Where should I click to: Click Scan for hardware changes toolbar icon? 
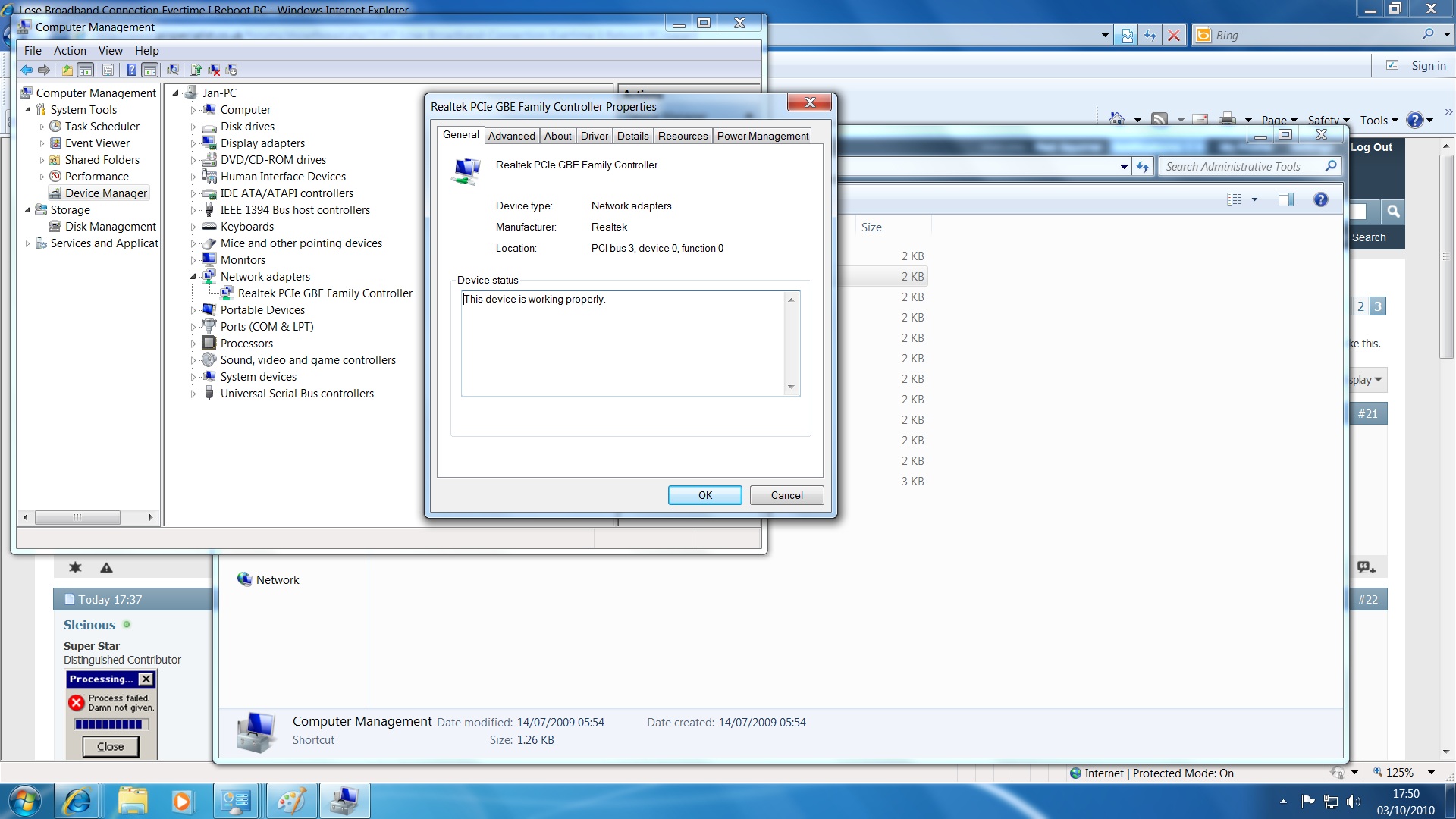coord(173,70)
